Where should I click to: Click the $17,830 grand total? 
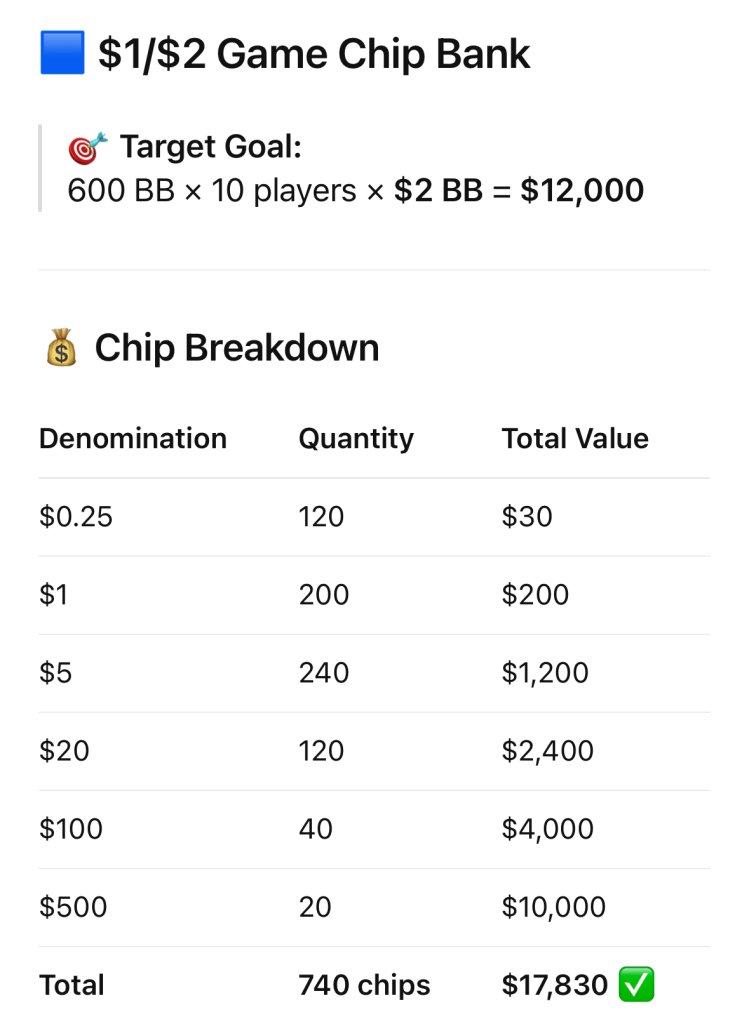coord(555,985)
